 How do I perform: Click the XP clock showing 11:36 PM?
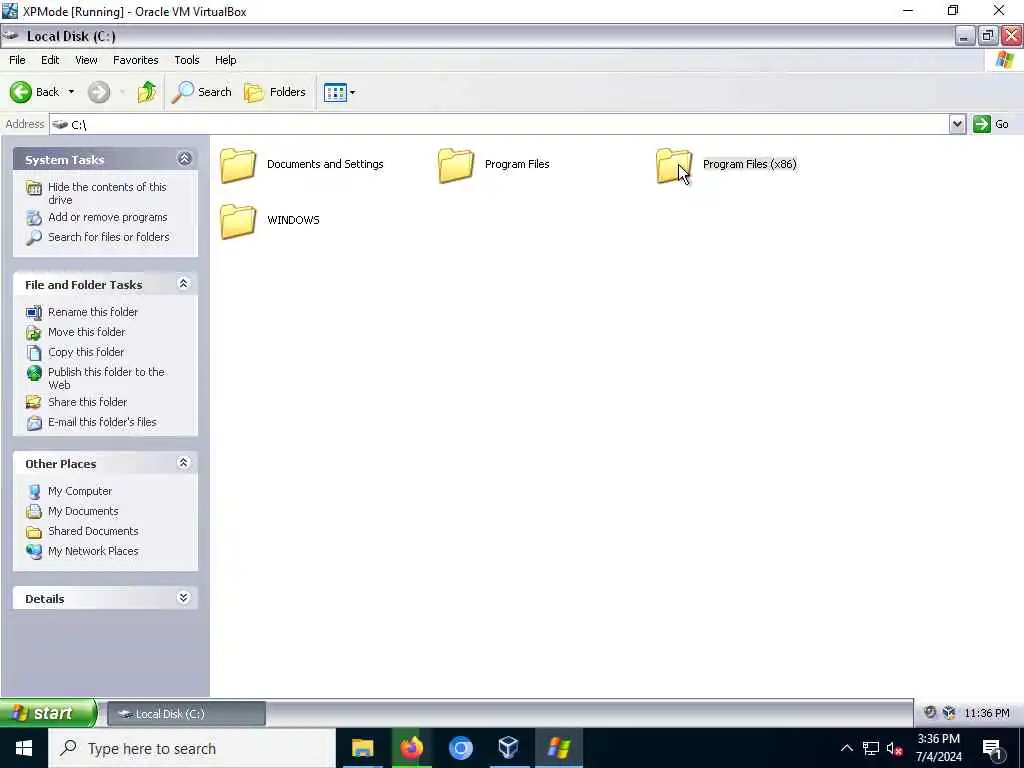tap(986, 713)
